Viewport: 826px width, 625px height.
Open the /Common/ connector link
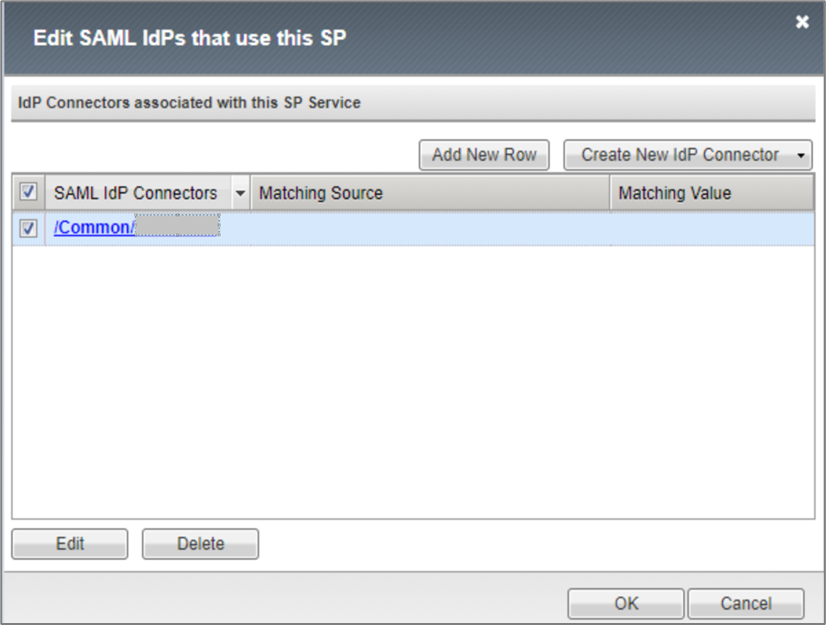(x=94, y=228)
